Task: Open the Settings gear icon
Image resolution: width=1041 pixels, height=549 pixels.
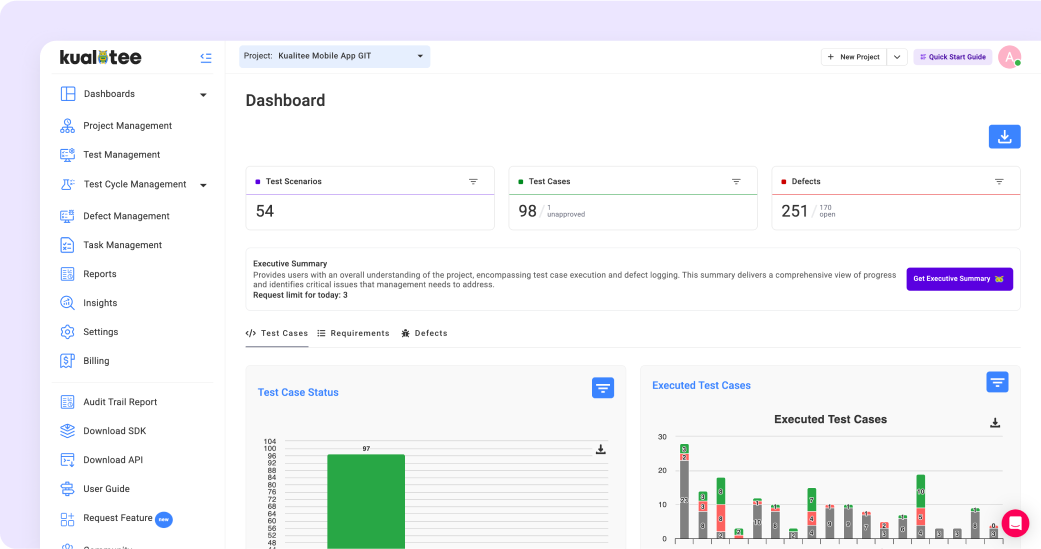Action: click(x=68, y=332)
